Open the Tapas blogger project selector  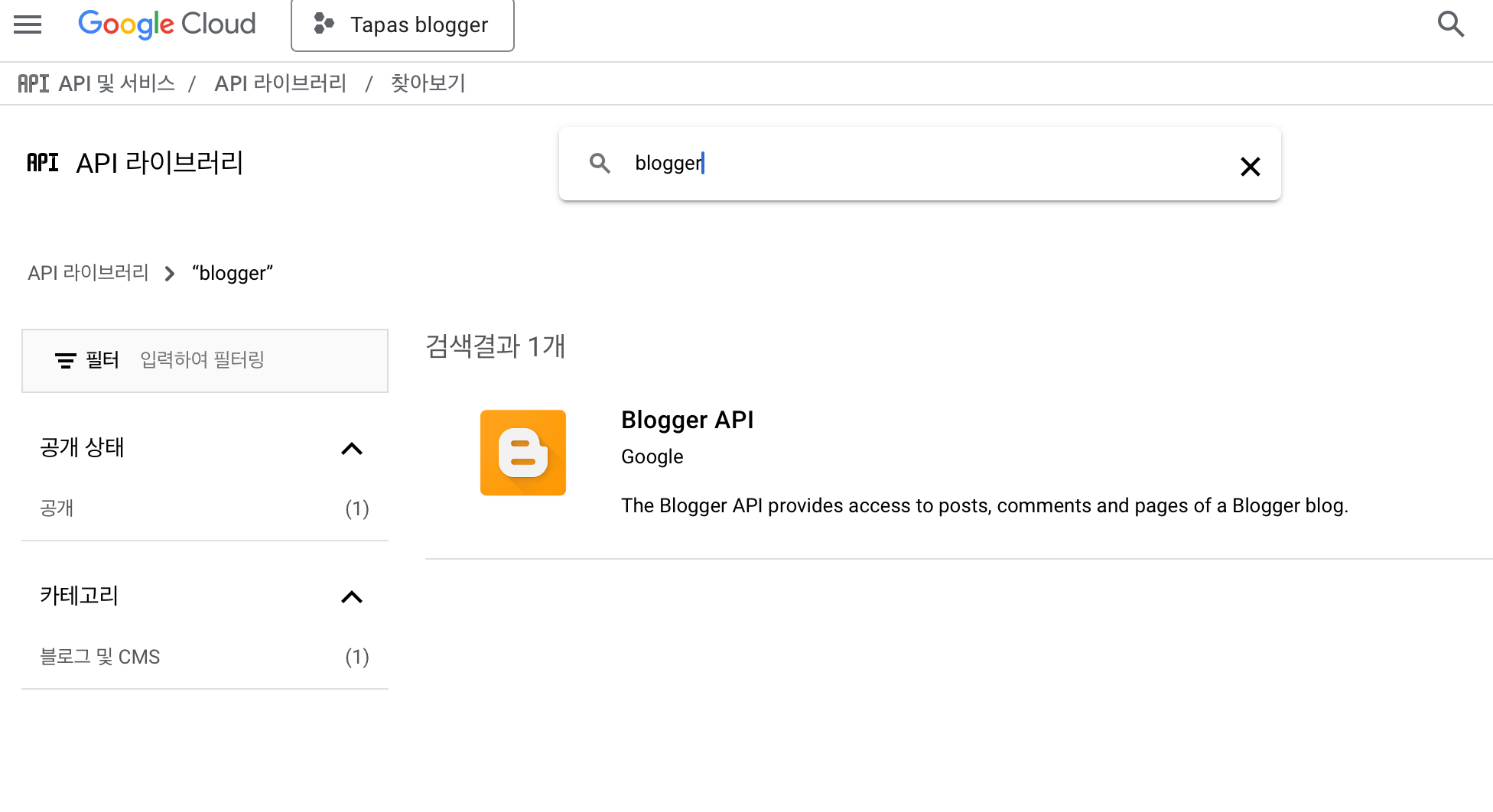(x=402, y=25)
